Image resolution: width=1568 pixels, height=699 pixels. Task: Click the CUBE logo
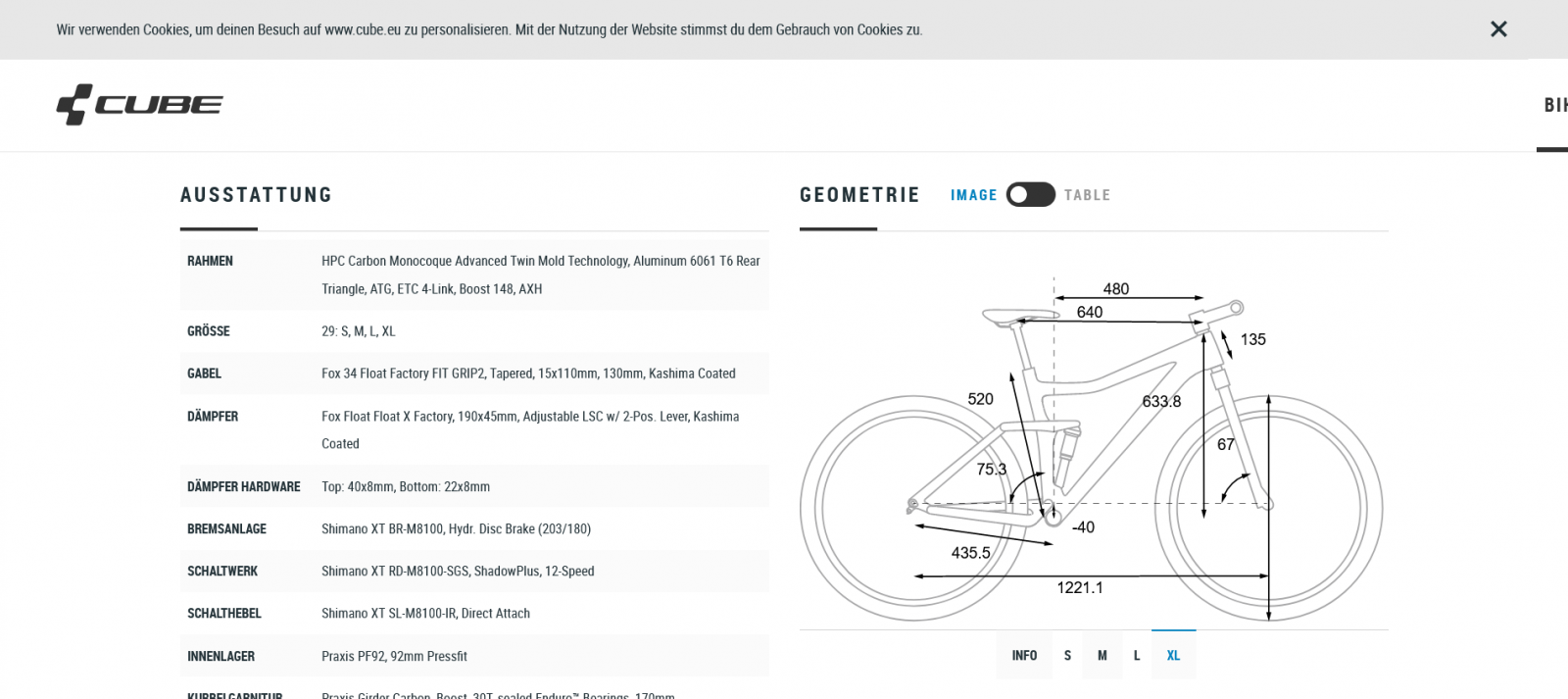coord(140,105)
